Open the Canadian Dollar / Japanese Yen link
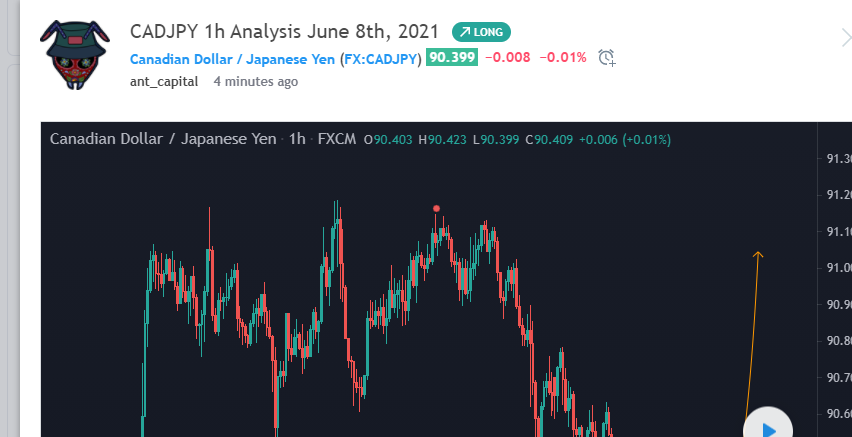The image size is (852, 437). (x=232, y=58)
